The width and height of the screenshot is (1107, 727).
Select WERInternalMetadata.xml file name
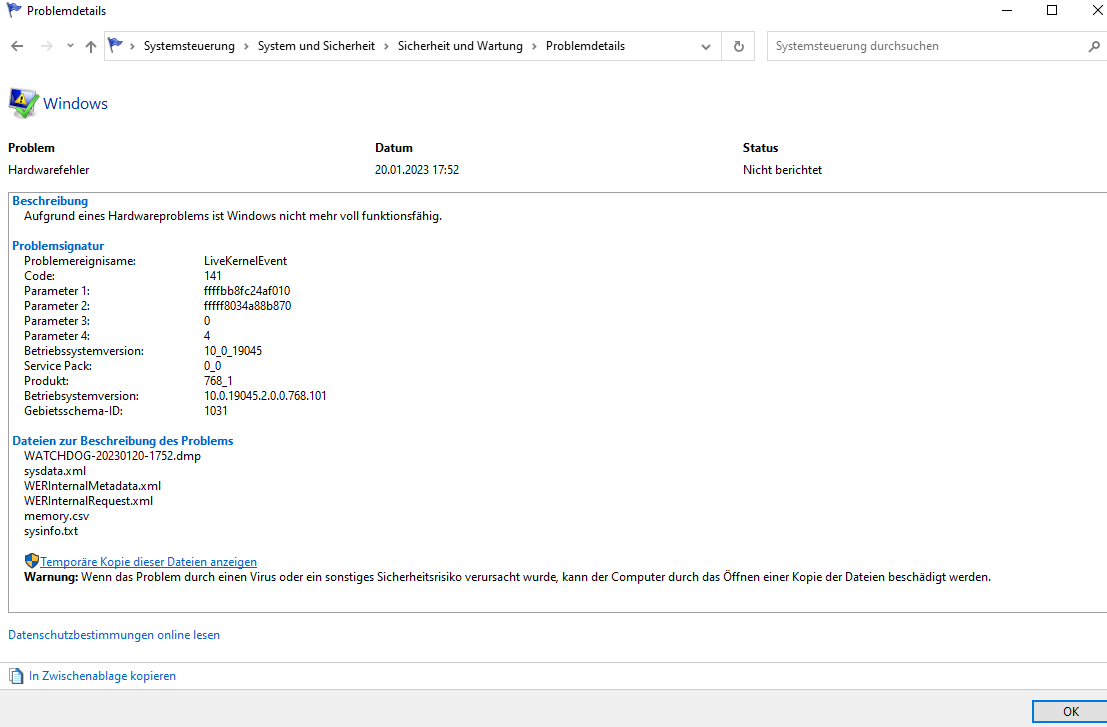coord(92,486)
